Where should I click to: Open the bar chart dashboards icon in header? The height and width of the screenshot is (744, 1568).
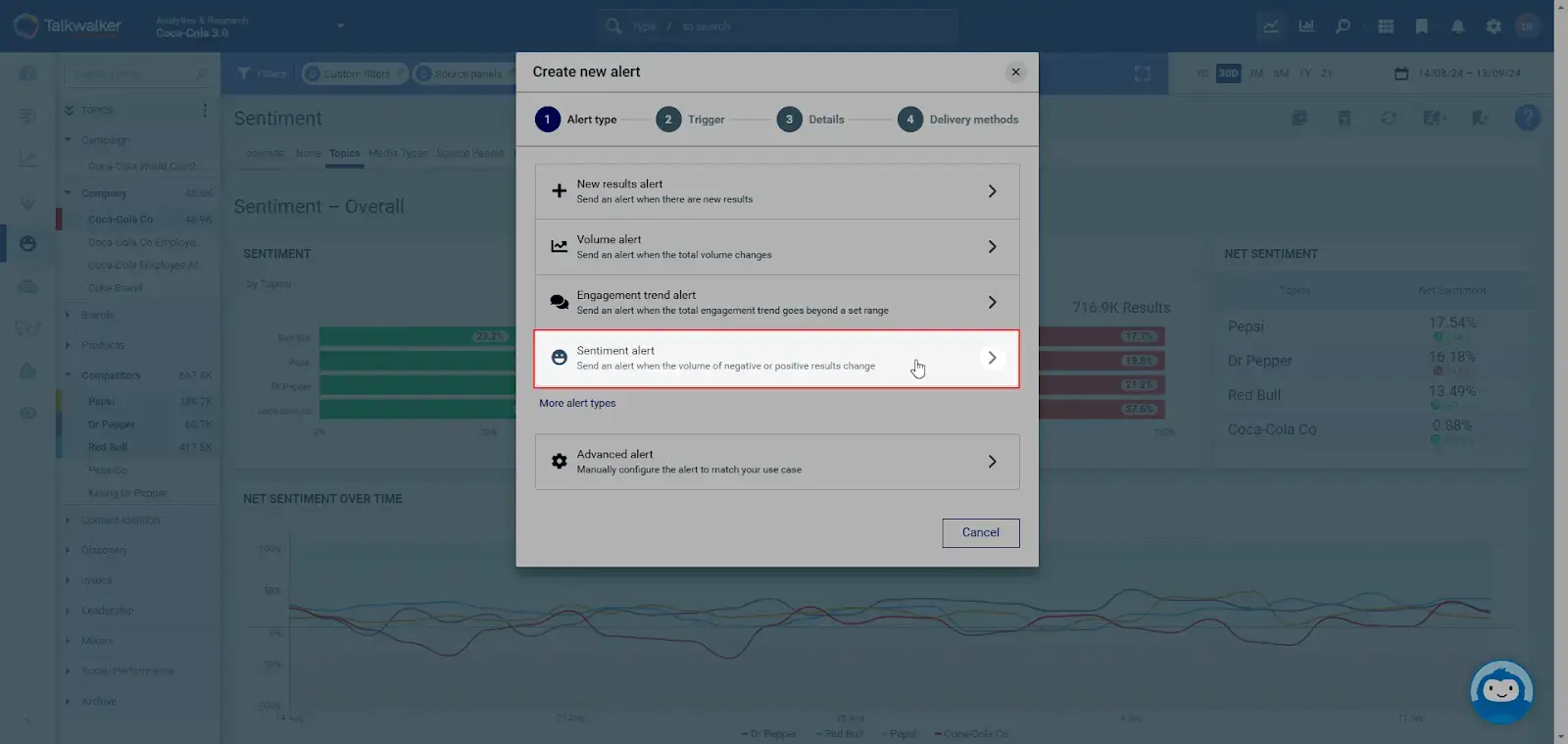[x=1306, y=26]
